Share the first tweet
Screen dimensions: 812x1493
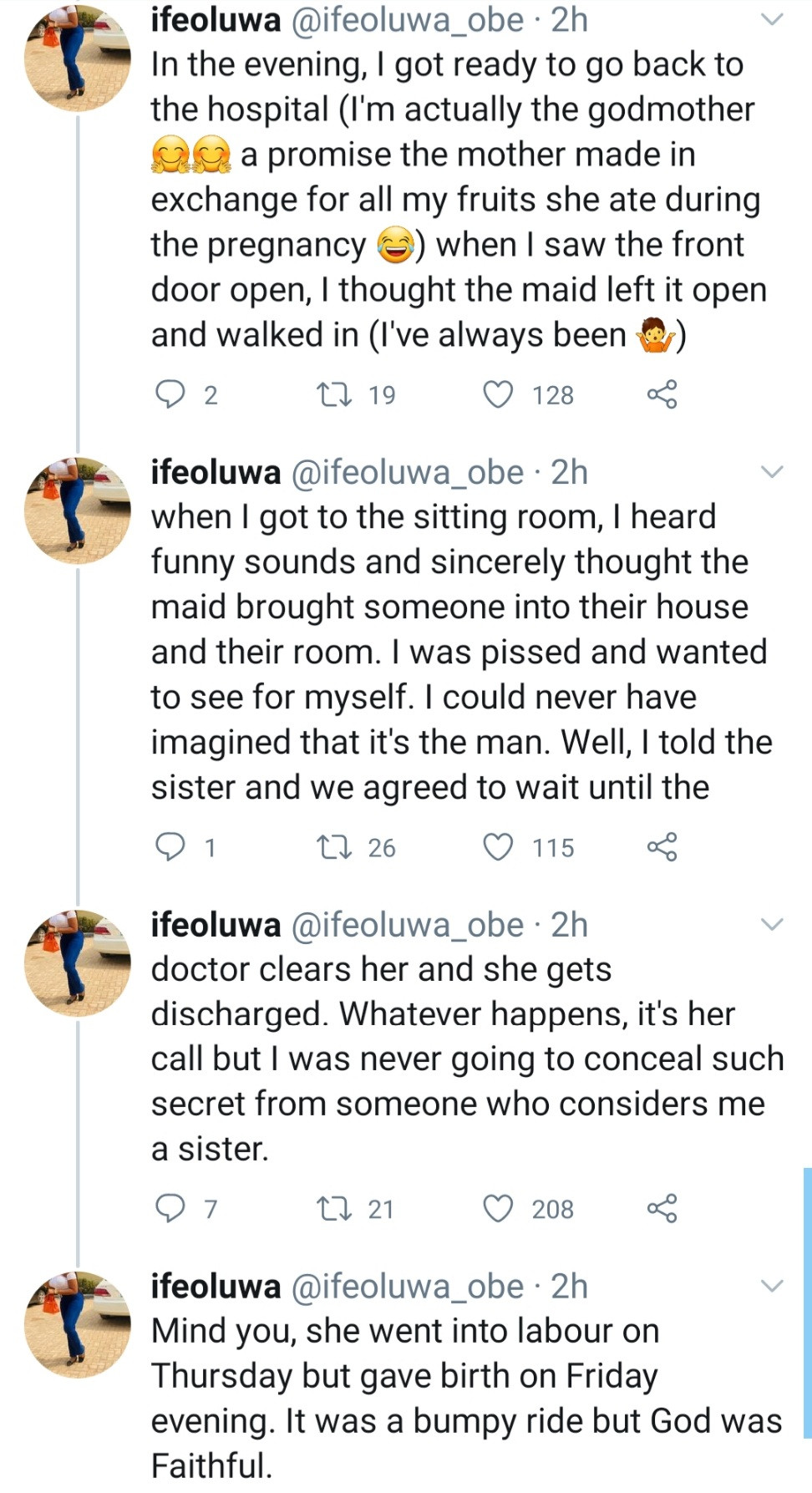pos(663,395)
